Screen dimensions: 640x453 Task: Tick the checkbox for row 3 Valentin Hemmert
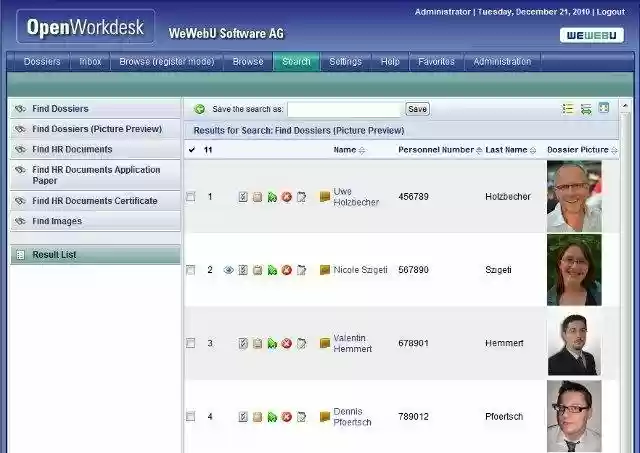(191, 343)
